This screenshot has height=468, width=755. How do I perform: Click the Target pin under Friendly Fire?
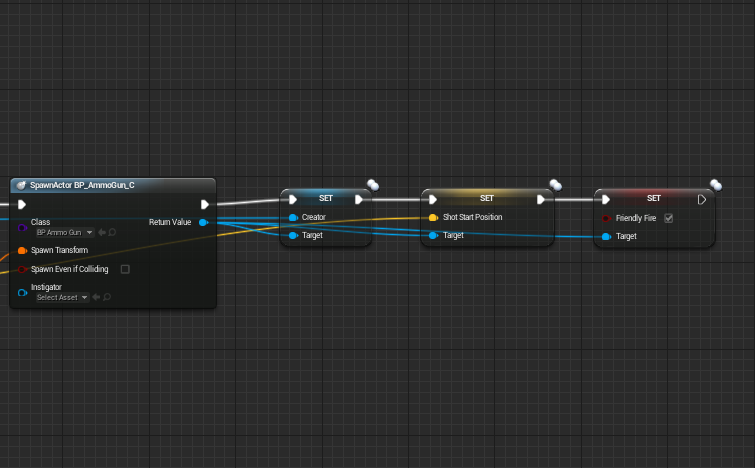607,236
